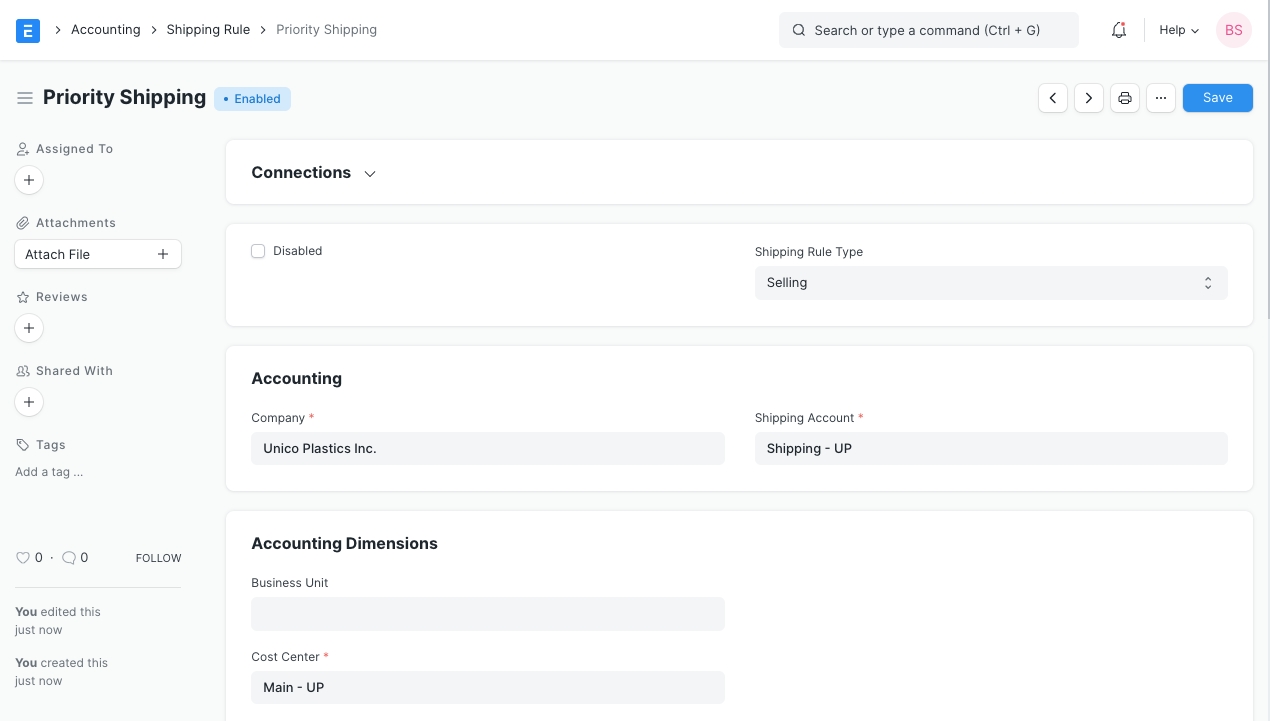Open Shipping Rule Type dropdown
Viewport: 1270px width, 721px height.
click(990, 283)
